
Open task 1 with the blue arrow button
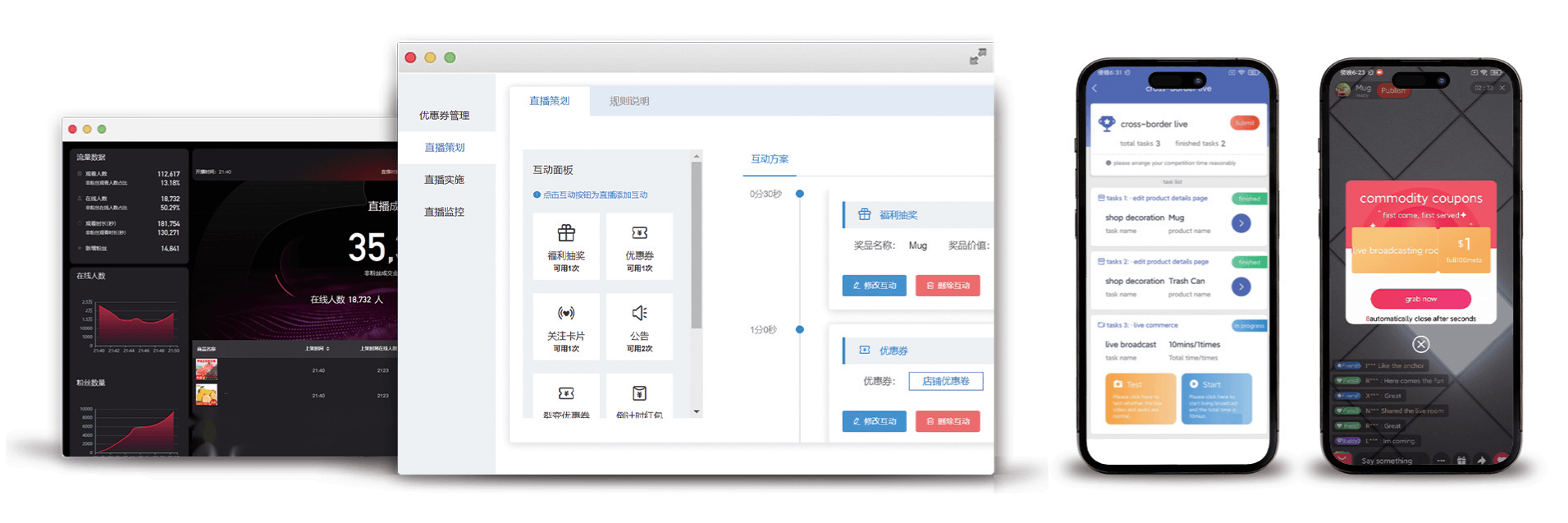click(1241, 223)
